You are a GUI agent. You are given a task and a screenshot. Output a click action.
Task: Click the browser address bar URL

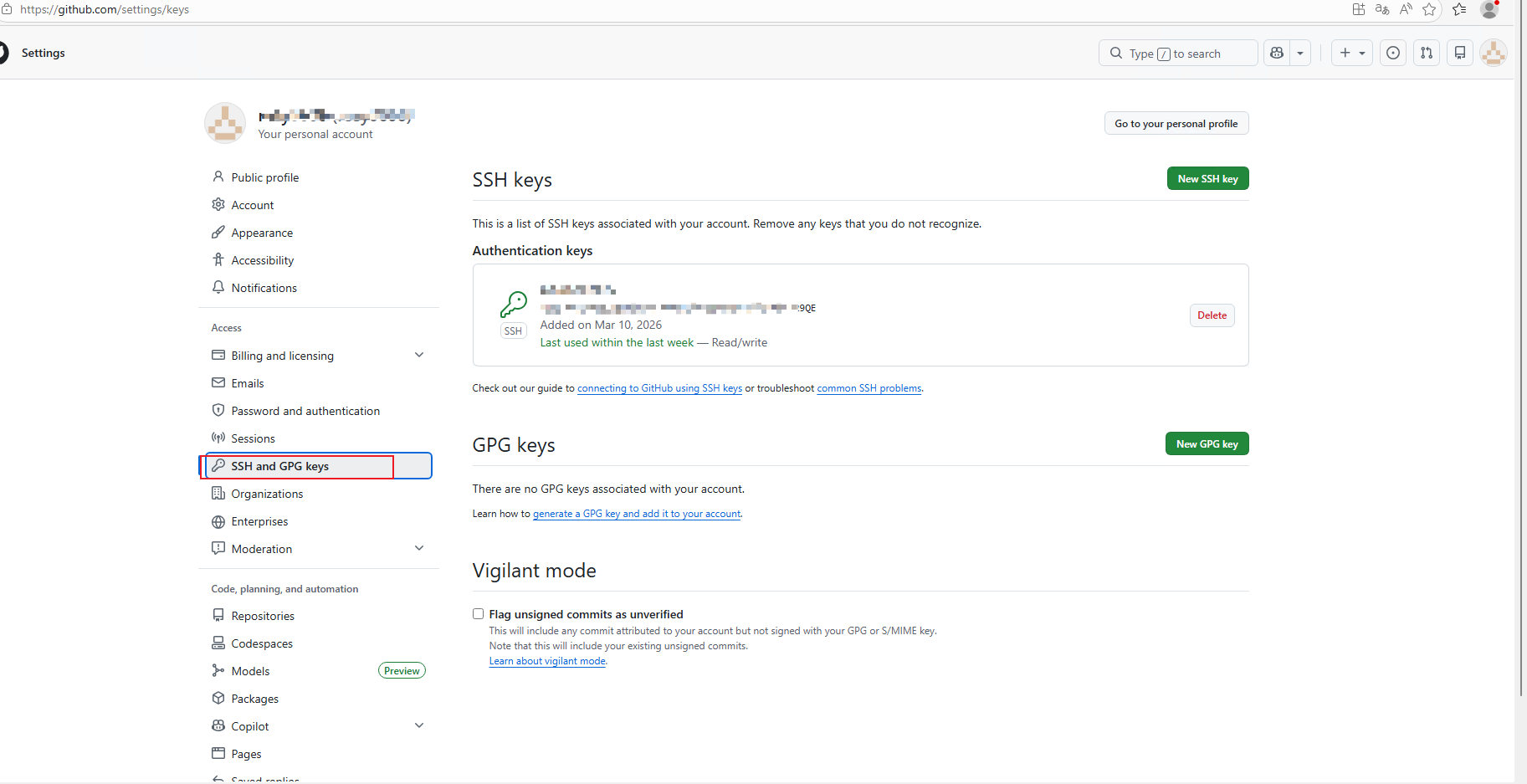[105, 9]
